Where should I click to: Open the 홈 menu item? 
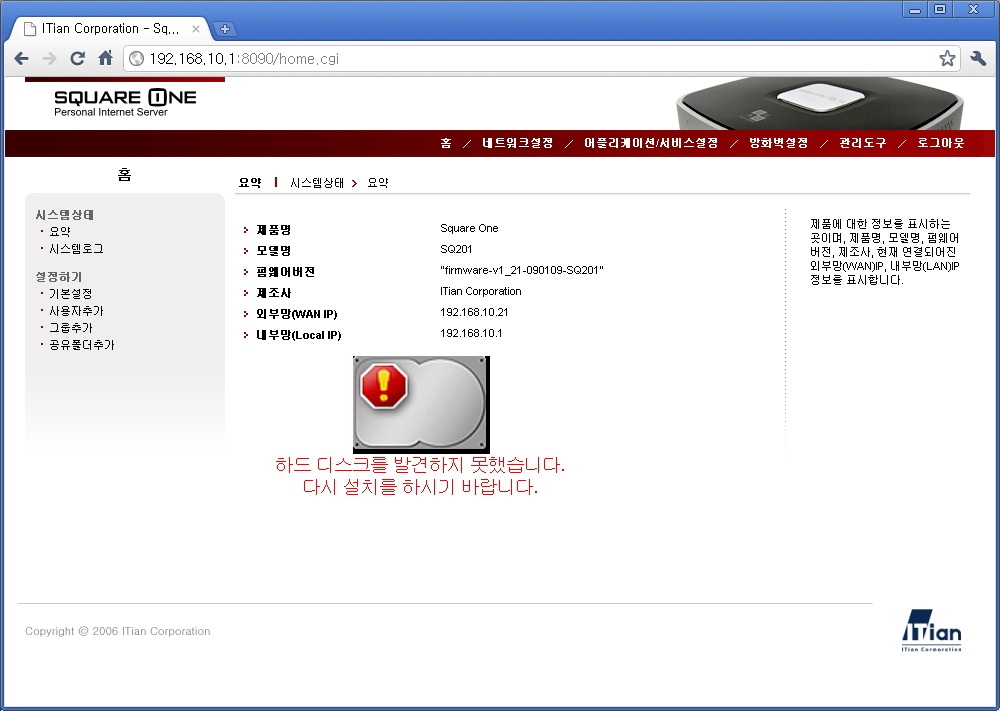[446, 143]
